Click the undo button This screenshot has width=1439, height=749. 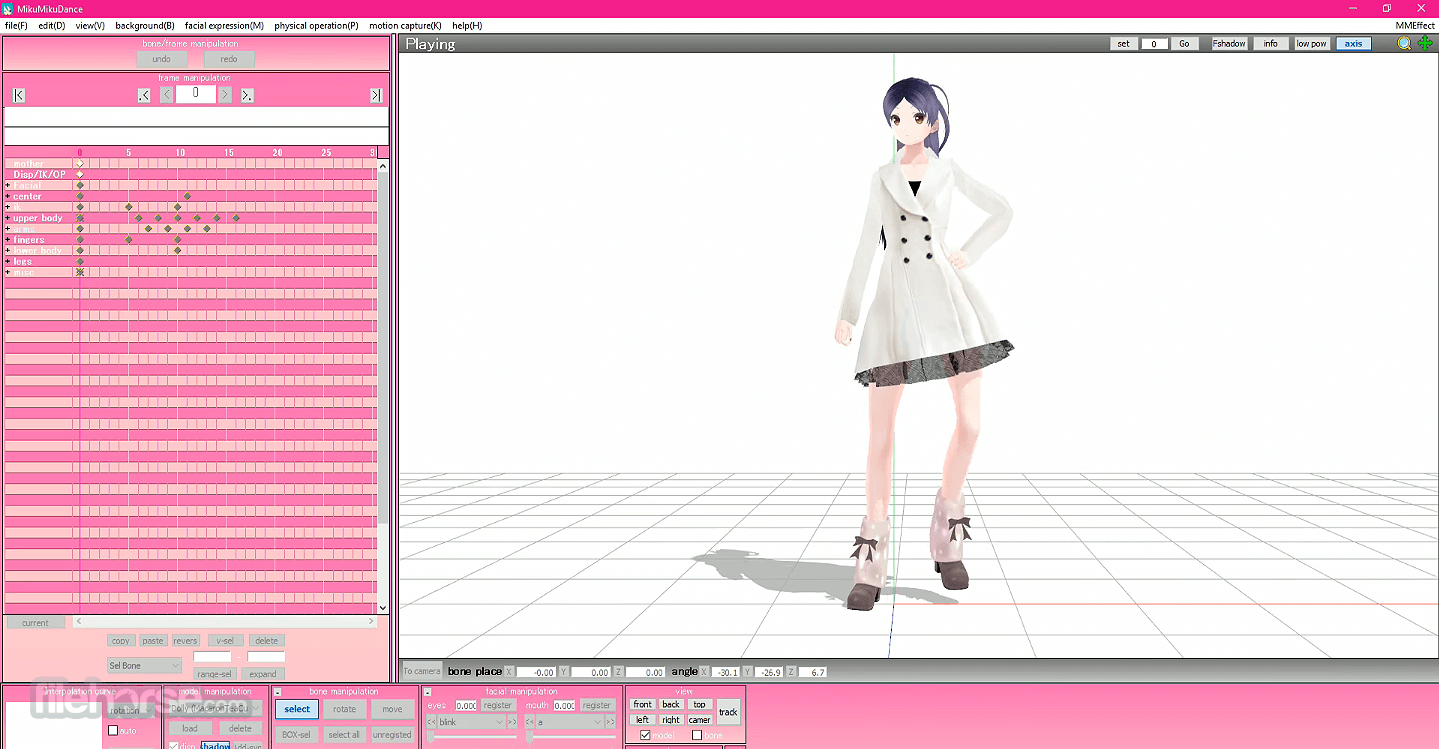tap(161, 59)
